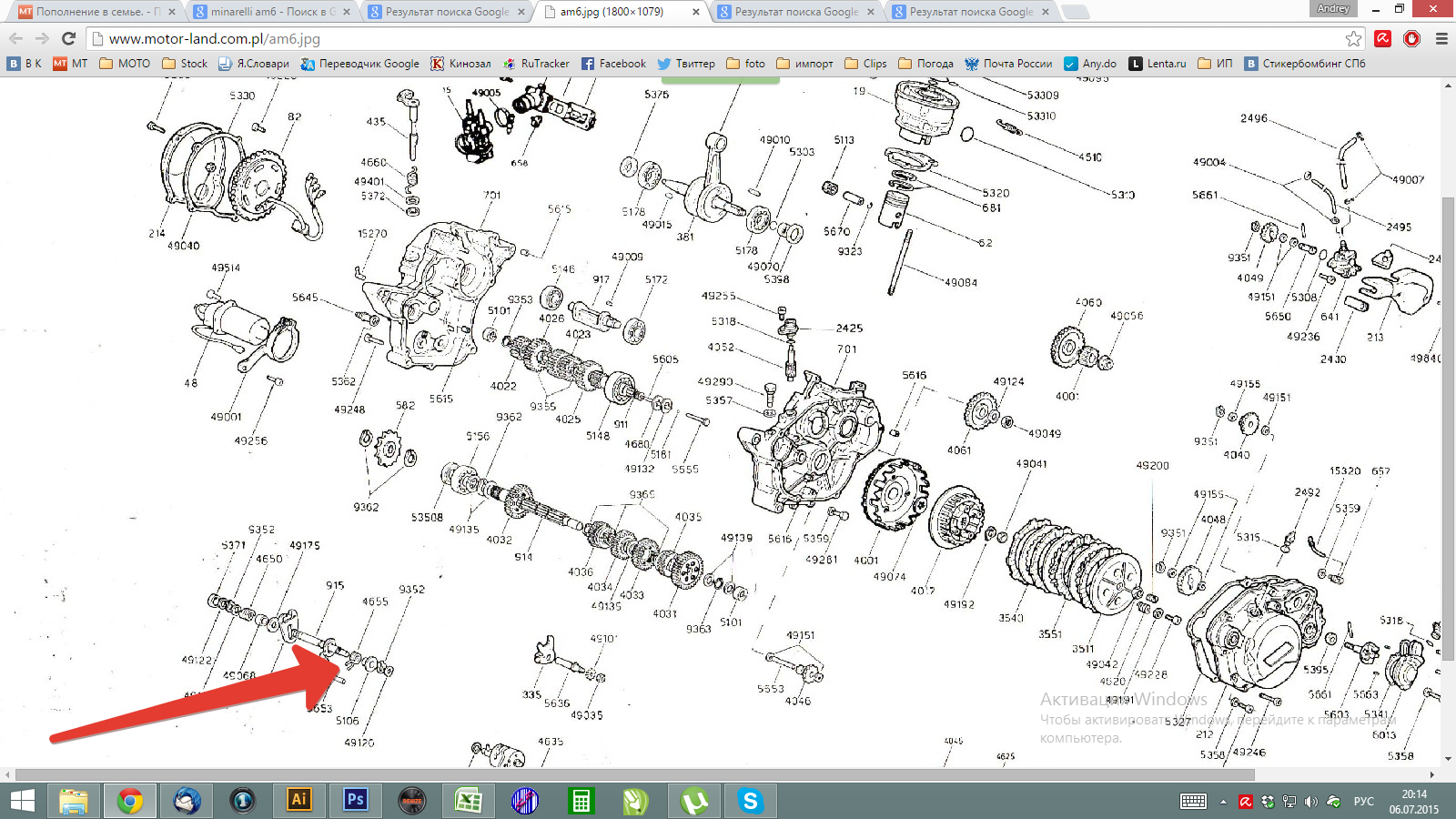1456x819 pixels.
Task: Bookmark this page with the star
Action: [1353, 38]
